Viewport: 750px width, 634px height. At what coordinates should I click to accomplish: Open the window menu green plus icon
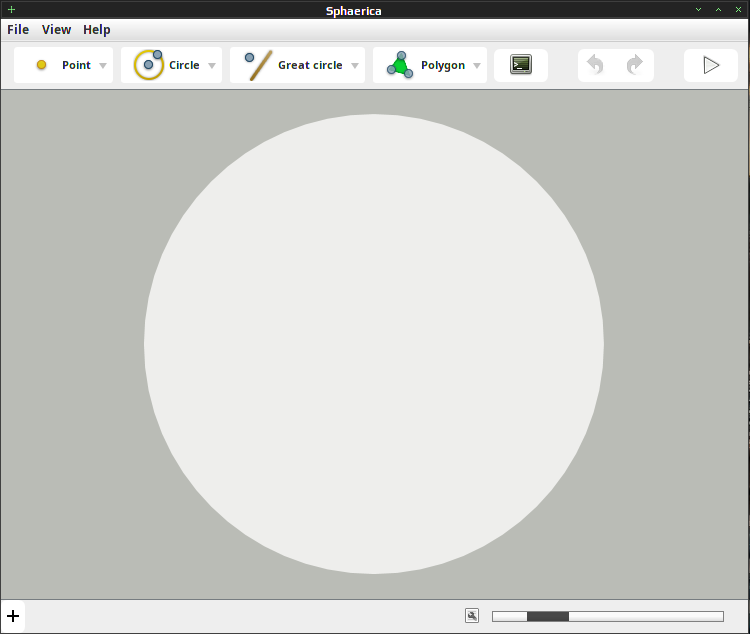pyautogui.click(x=11, y=10)
